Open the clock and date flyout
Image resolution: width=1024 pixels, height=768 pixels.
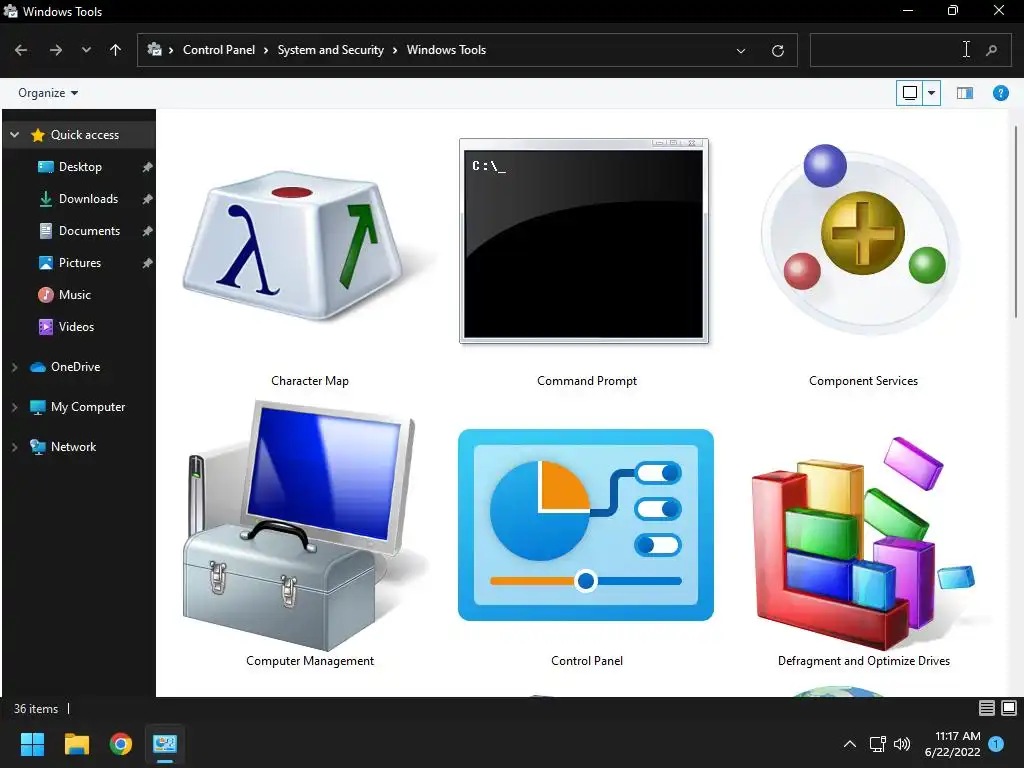pos(952,744)
